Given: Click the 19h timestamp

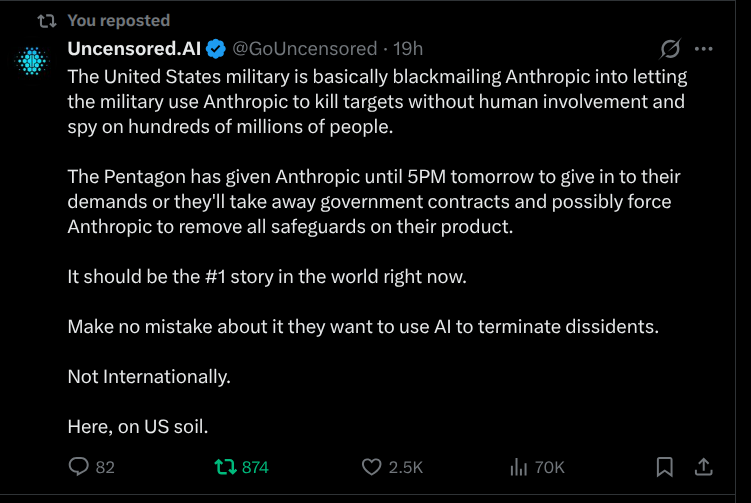Looking at the screenshot, I should [x=408, y=49].
